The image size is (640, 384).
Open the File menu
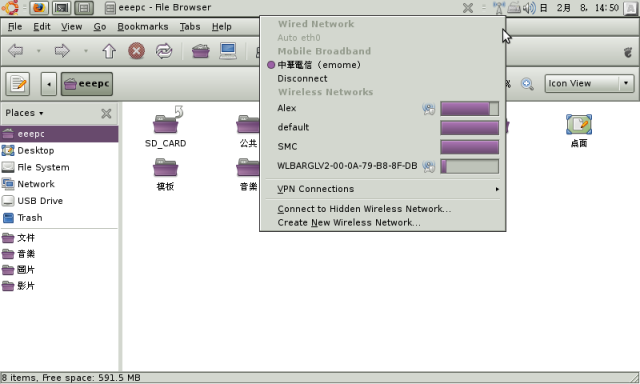click(15, 27)
